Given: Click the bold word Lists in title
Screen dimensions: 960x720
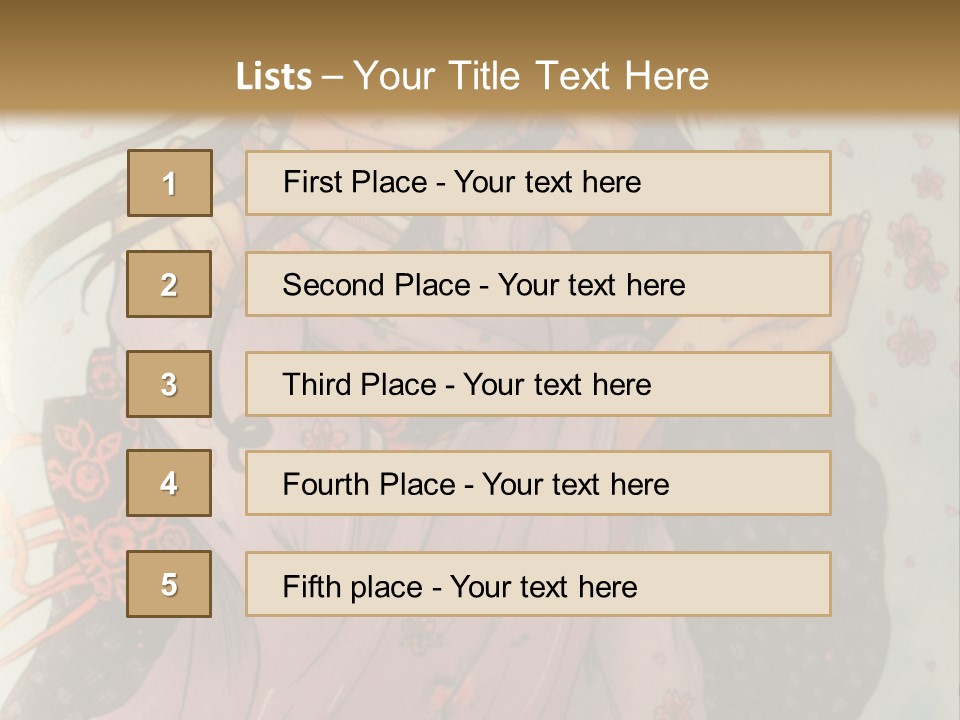Looking at the screenshot, I should coord(274,77).
